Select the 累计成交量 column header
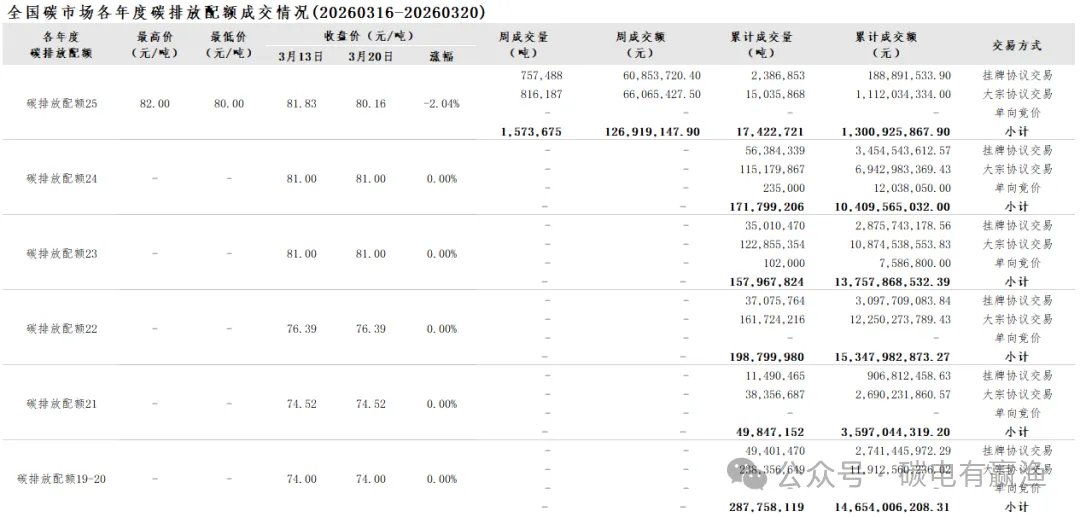1080x517 pixels. pyautogui.click(x=761, y=45)
